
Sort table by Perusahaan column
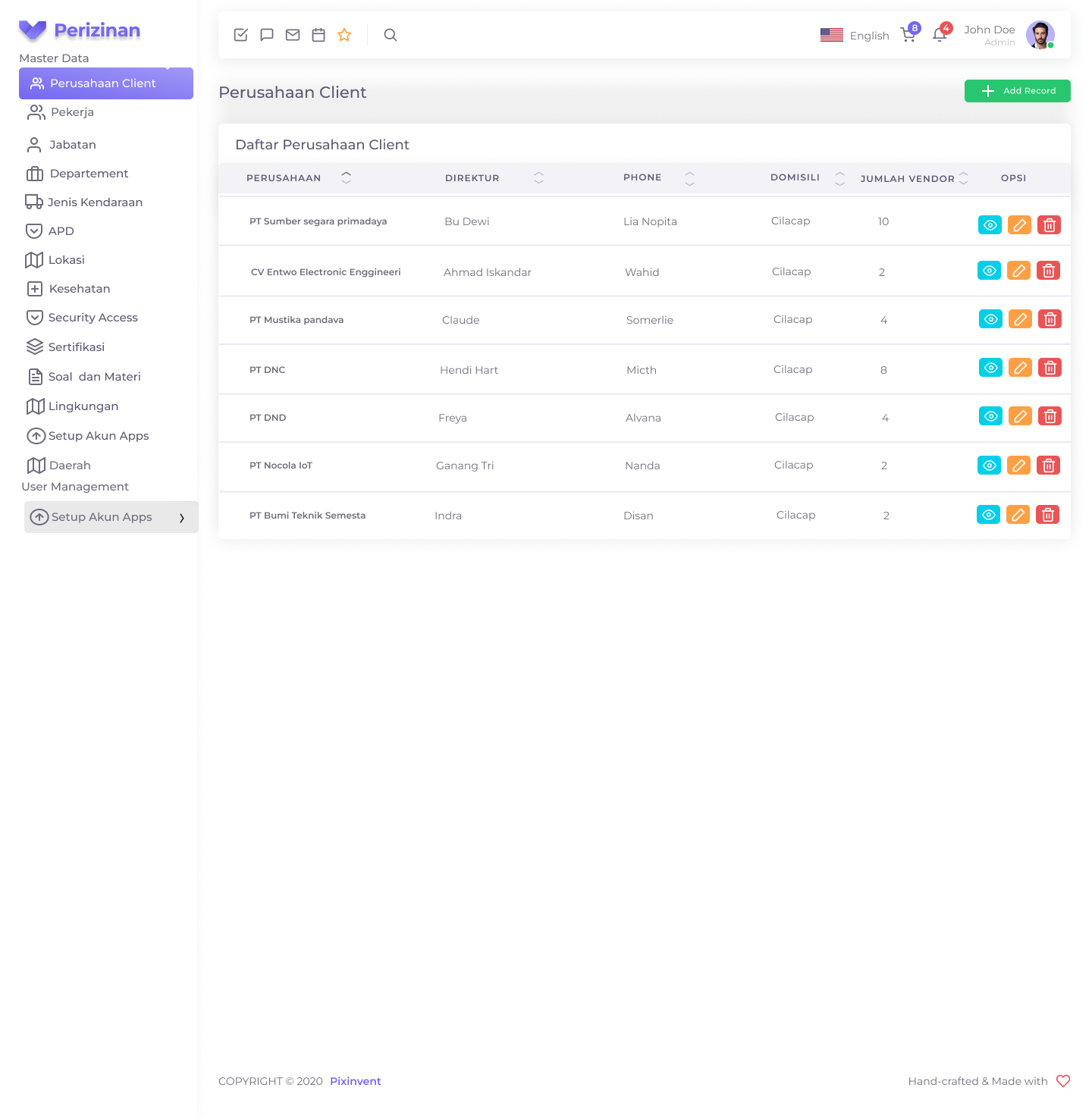tap(346, 177)
